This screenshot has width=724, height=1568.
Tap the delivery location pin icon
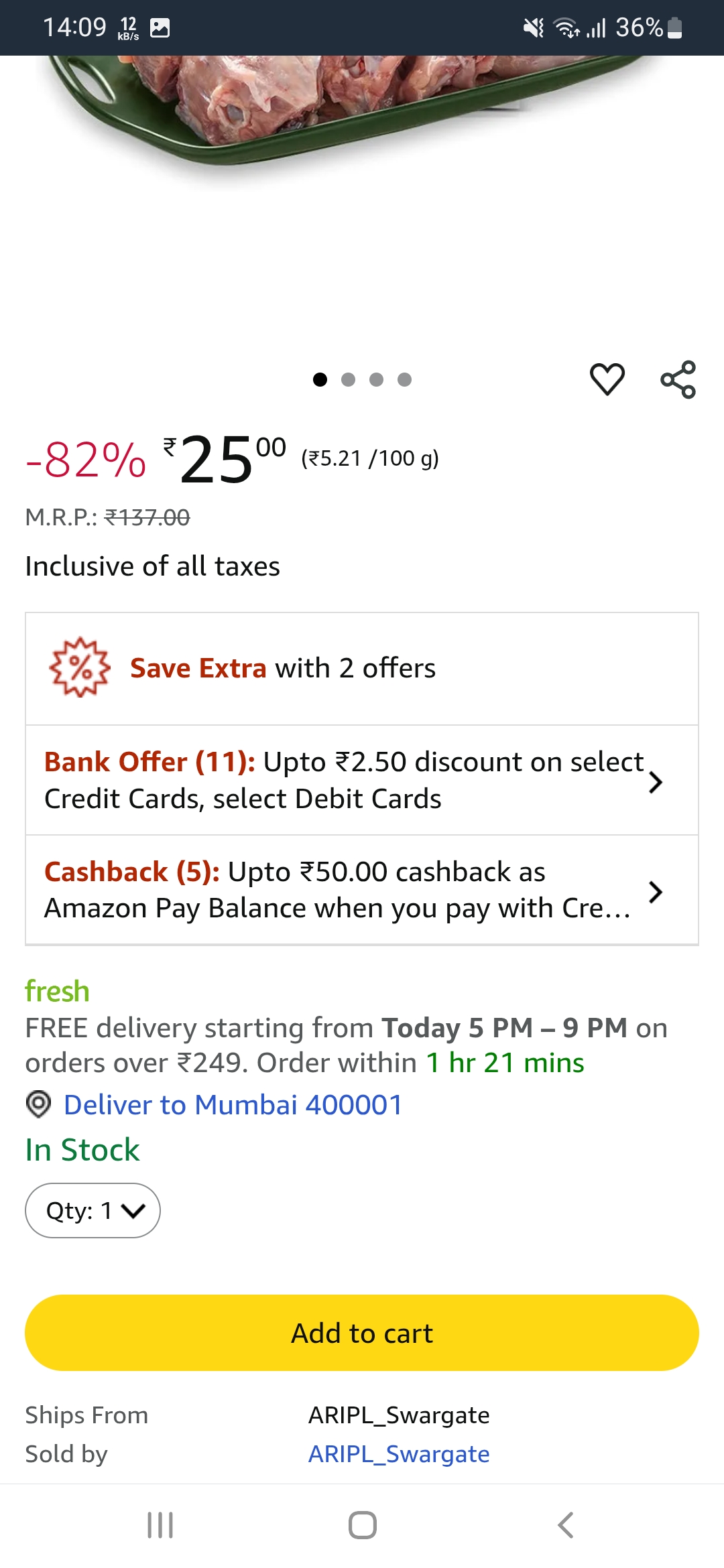(x=38, y=1104)
